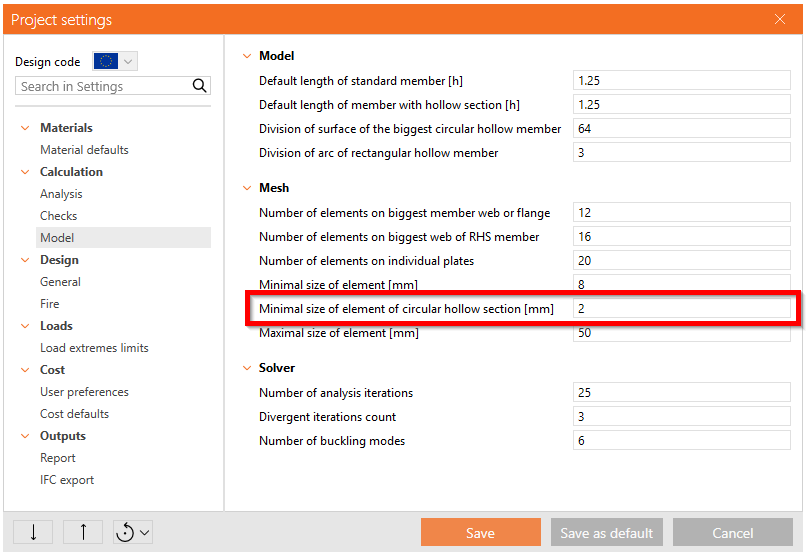Collapse the Materials tree group
The image size is (807, 557).
click(25, 128)
